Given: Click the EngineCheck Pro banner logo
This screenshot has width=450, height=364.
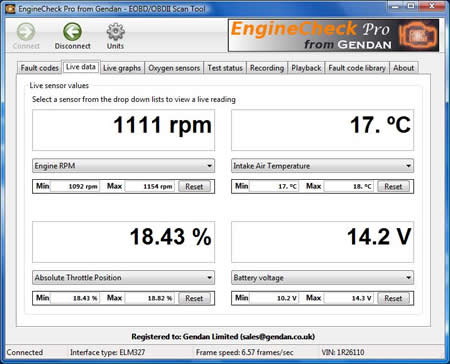Looking at the screenshot, I should pyautogui.click(x=333, y=35).
